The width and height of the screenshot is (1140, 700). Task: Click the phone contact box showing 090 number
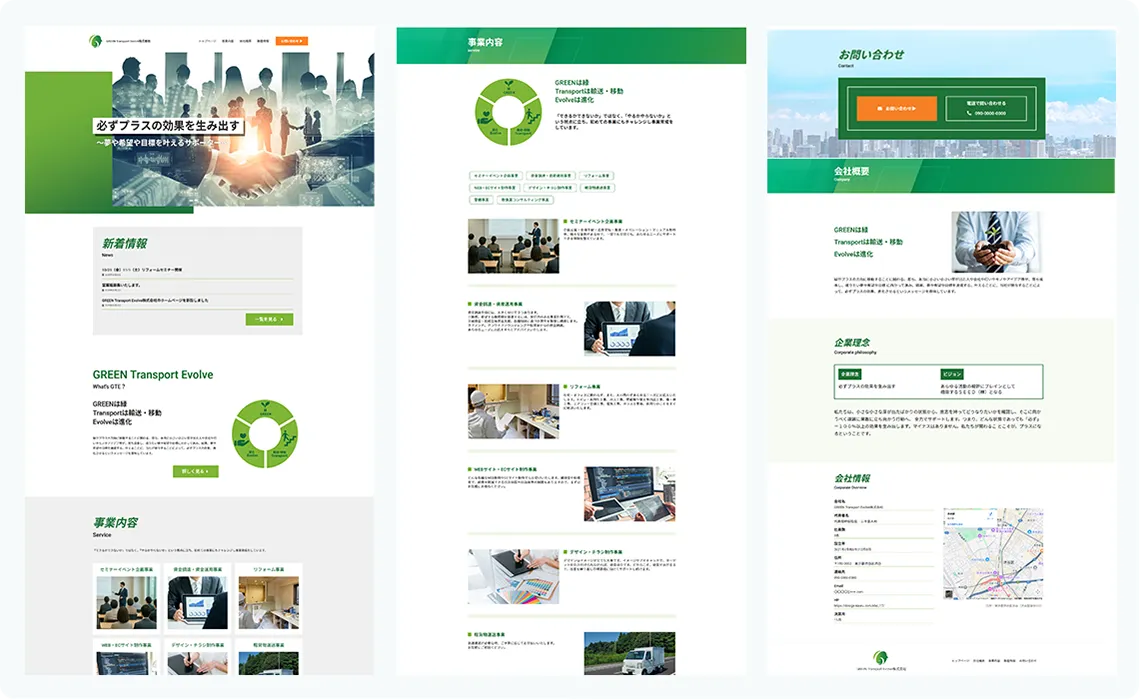[x=986, y=108]
